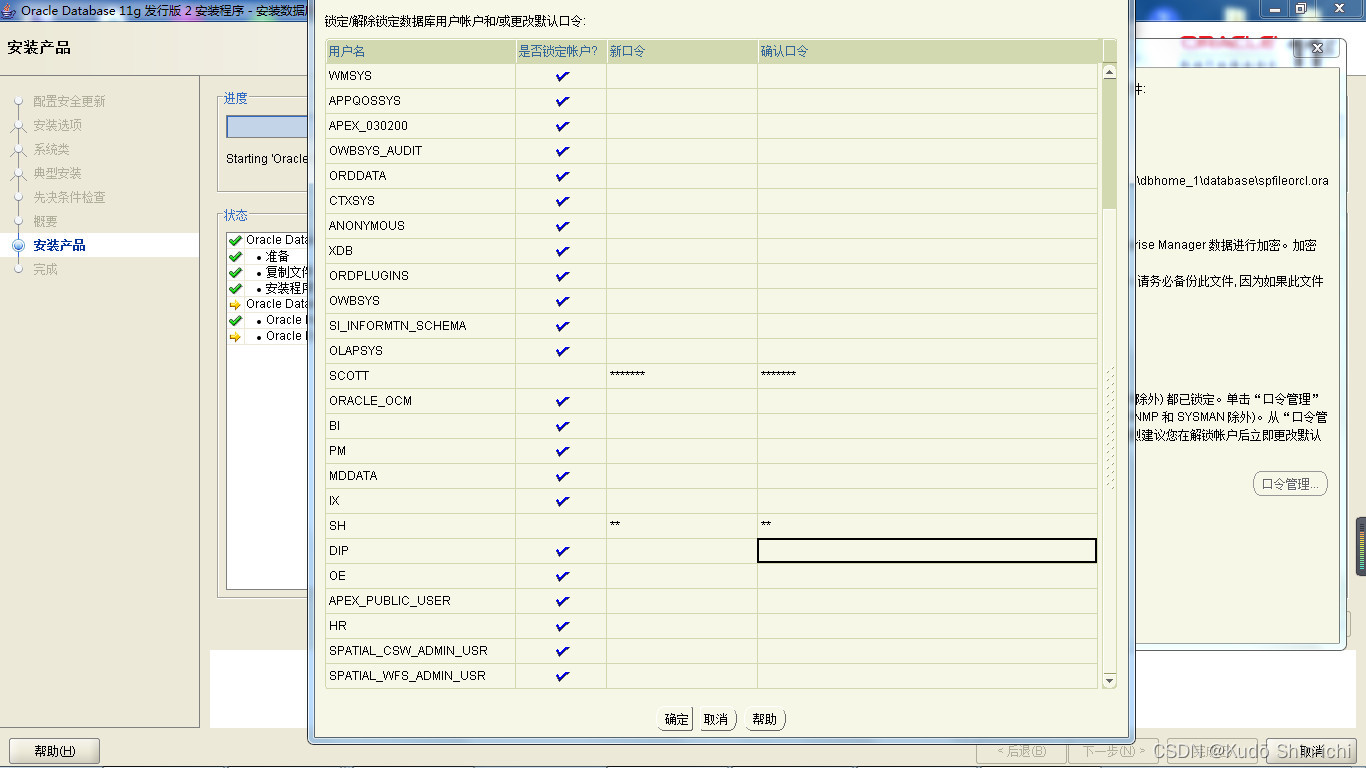The image size is (1366, 768).
Task: Click the SCOTT username cell
Action: [421, 376]
